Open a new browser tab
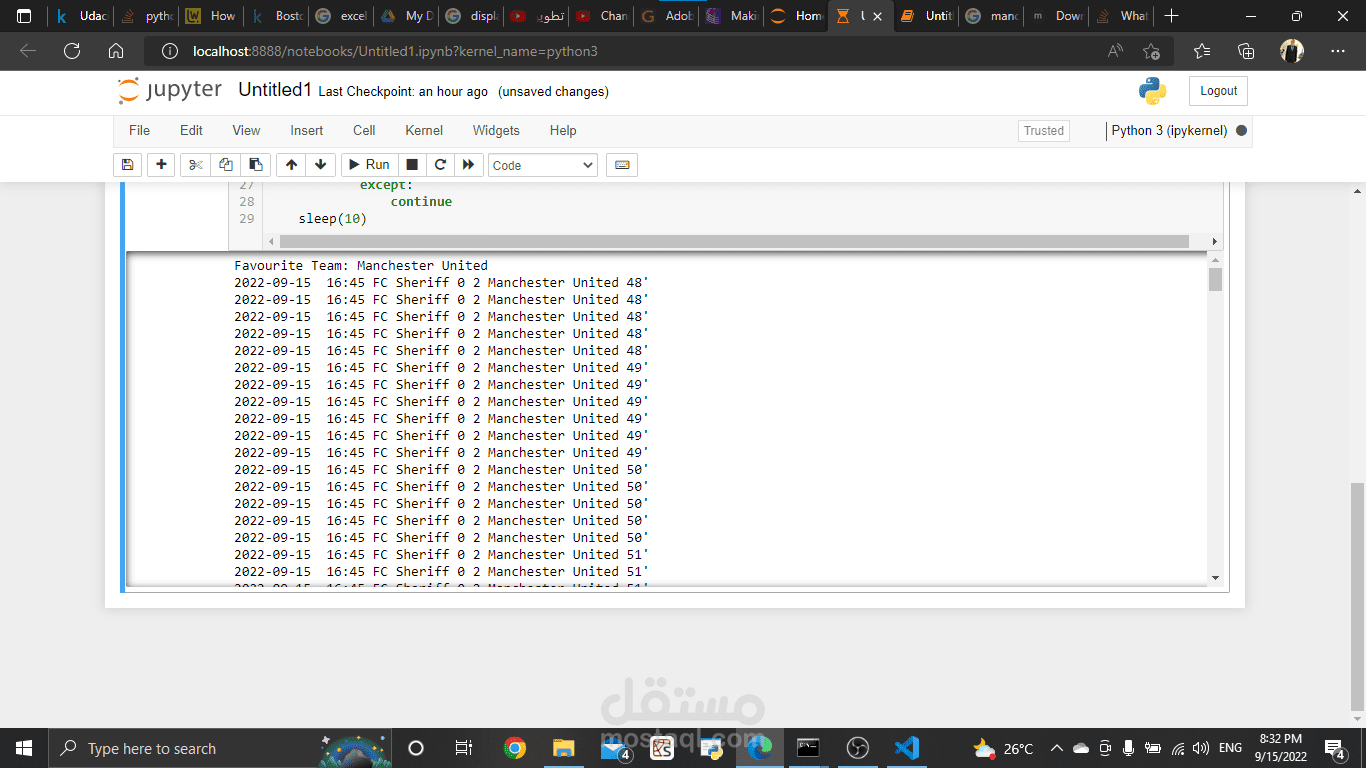This screenshot has height=768, width=1366. pos(1172,16)
